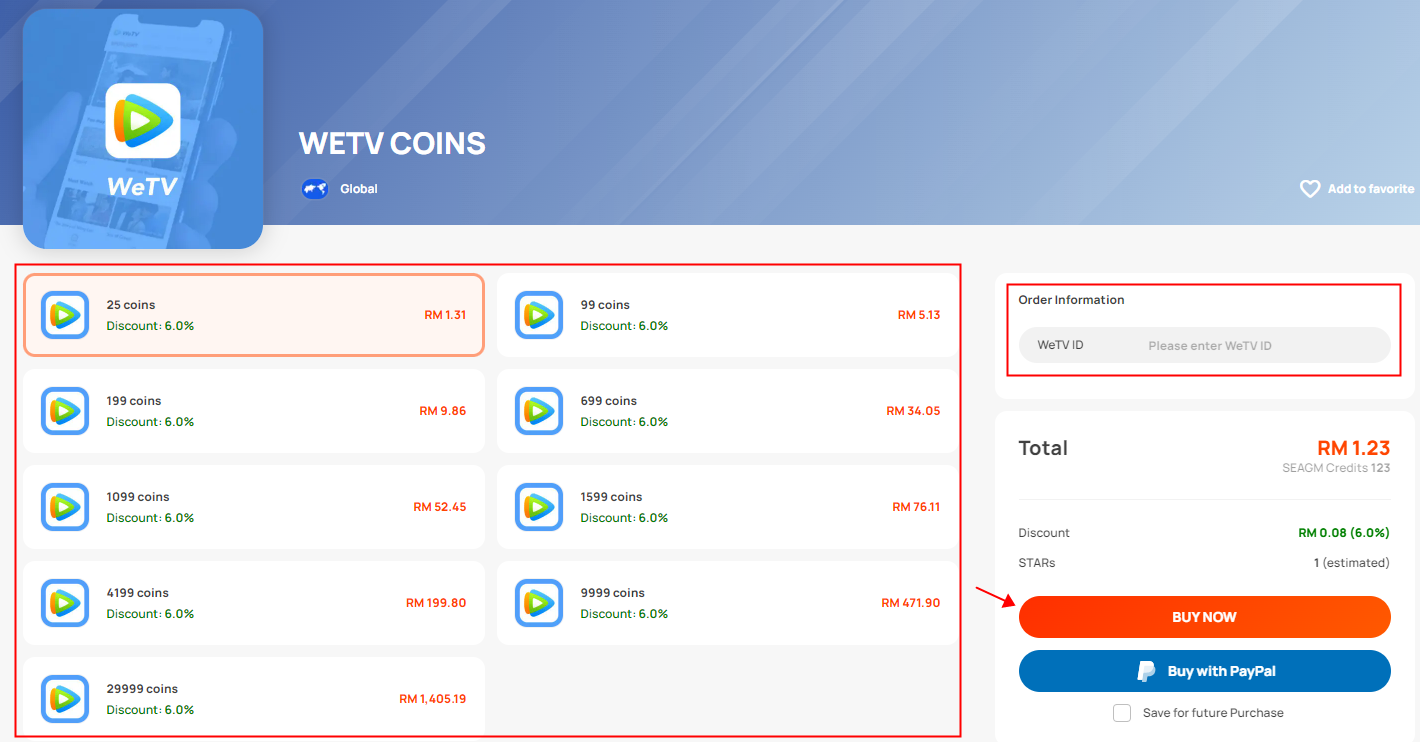Open the large WeTV product thumbnail
Image resolution: width=1420 pixels, height=742 pixels.
143,129
